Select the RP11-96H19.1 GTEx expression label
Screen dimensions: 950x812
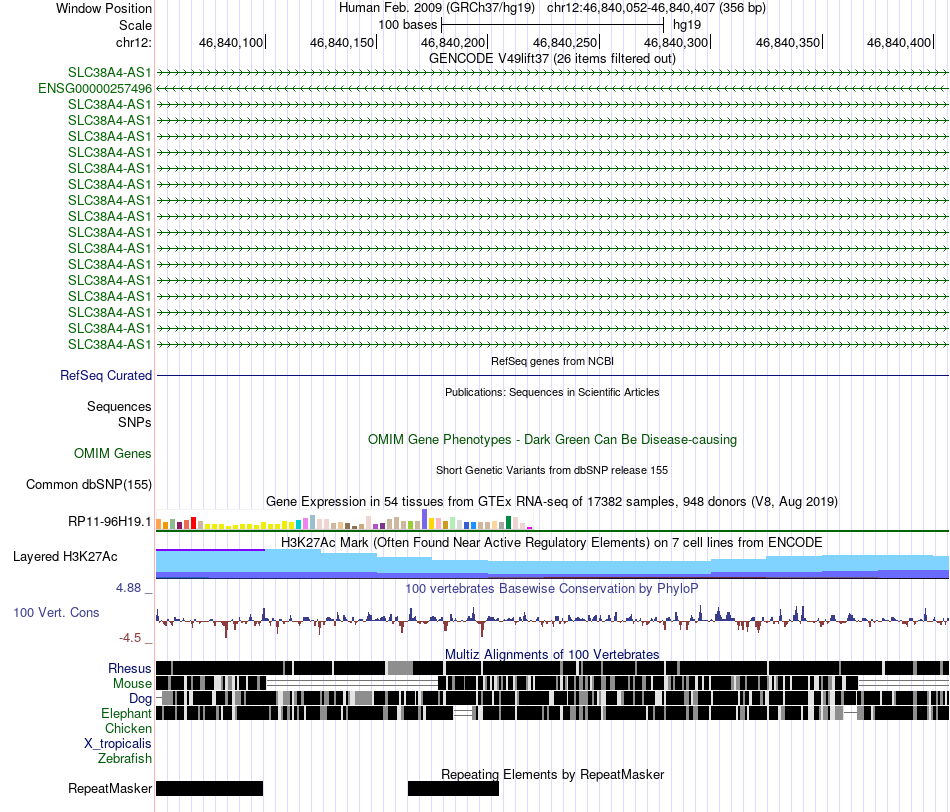(x=110, y=521)
